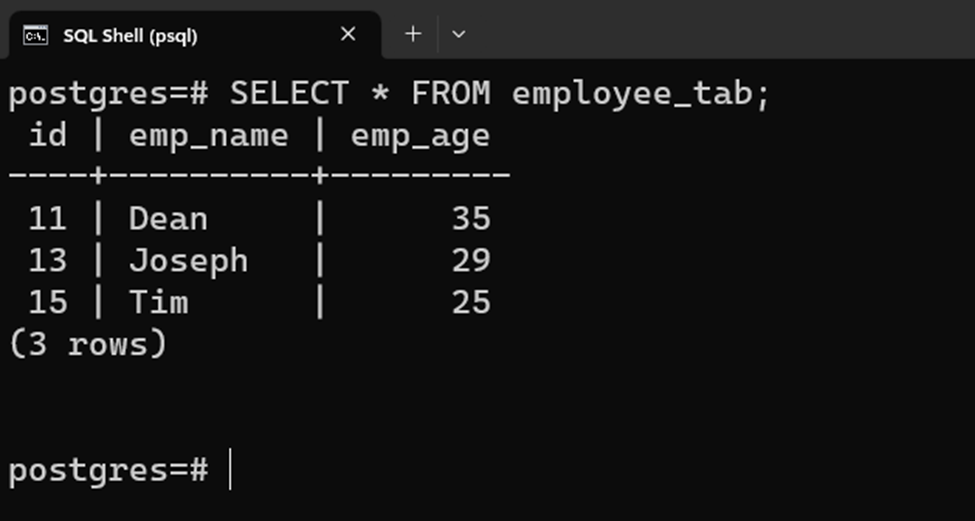
Task: Click the id value 11
Action: coord(48,219)
